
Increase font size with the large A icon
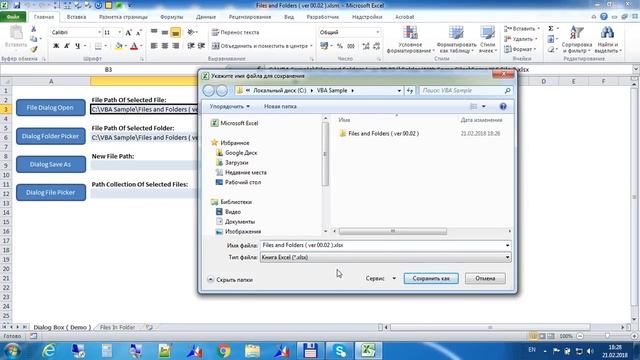click(129, 32)
